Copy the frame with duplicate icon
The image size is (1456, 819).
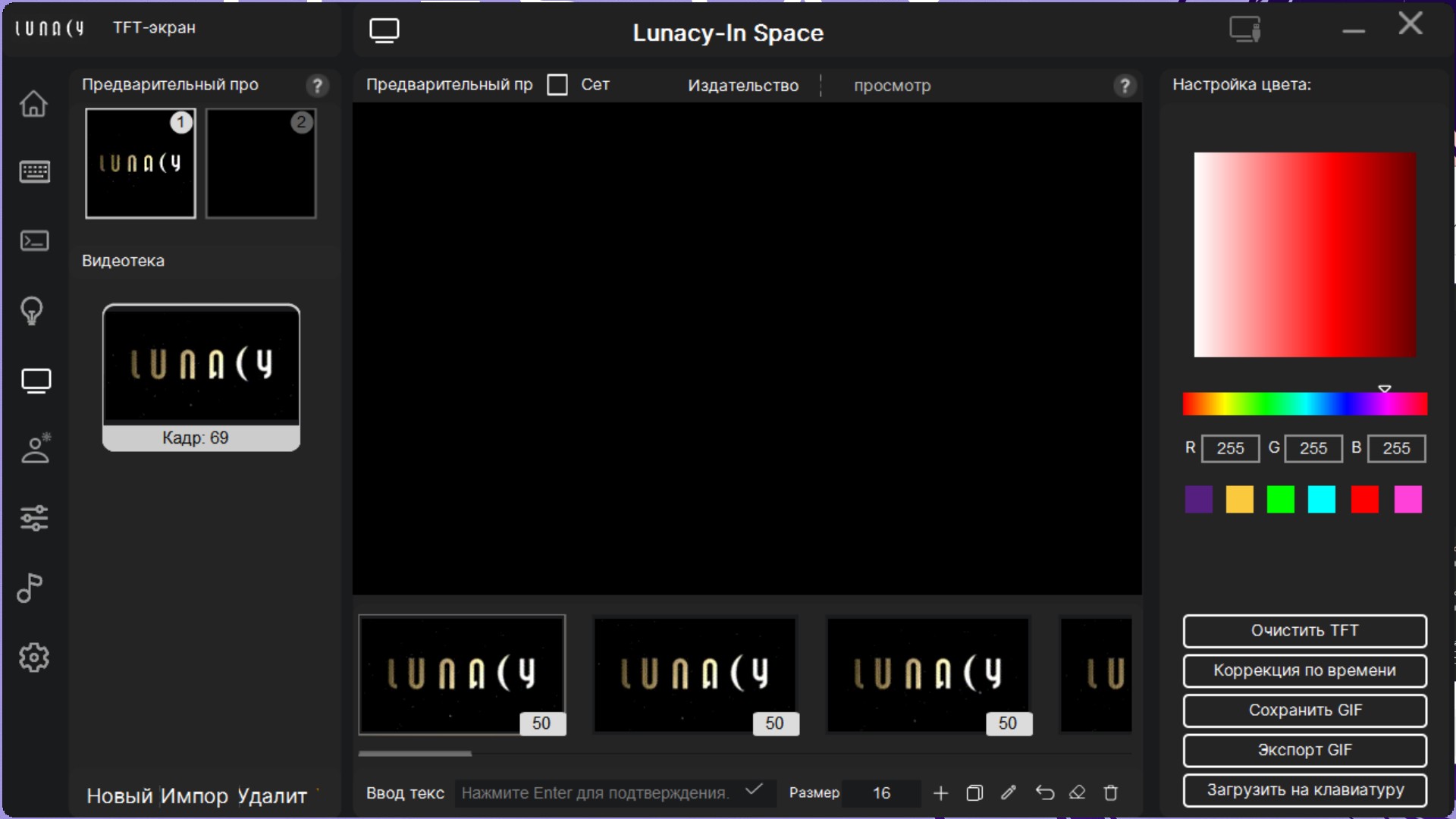(974, 793)
